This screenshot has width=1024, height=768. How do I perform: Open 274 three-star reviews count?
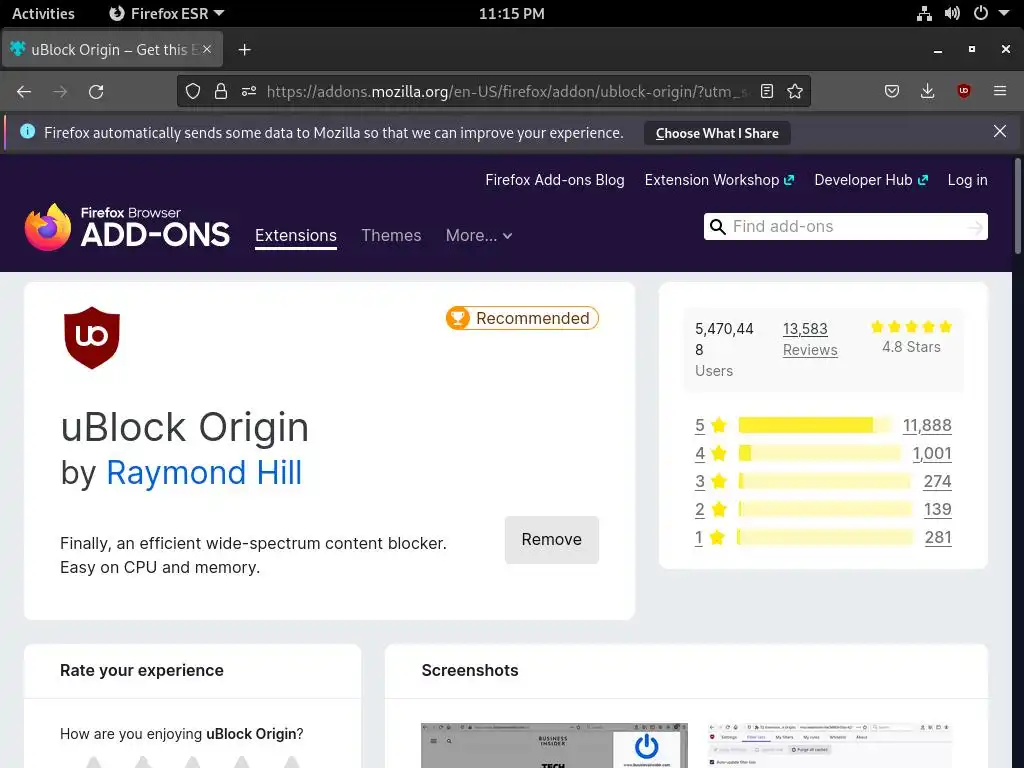pos(937,481)
